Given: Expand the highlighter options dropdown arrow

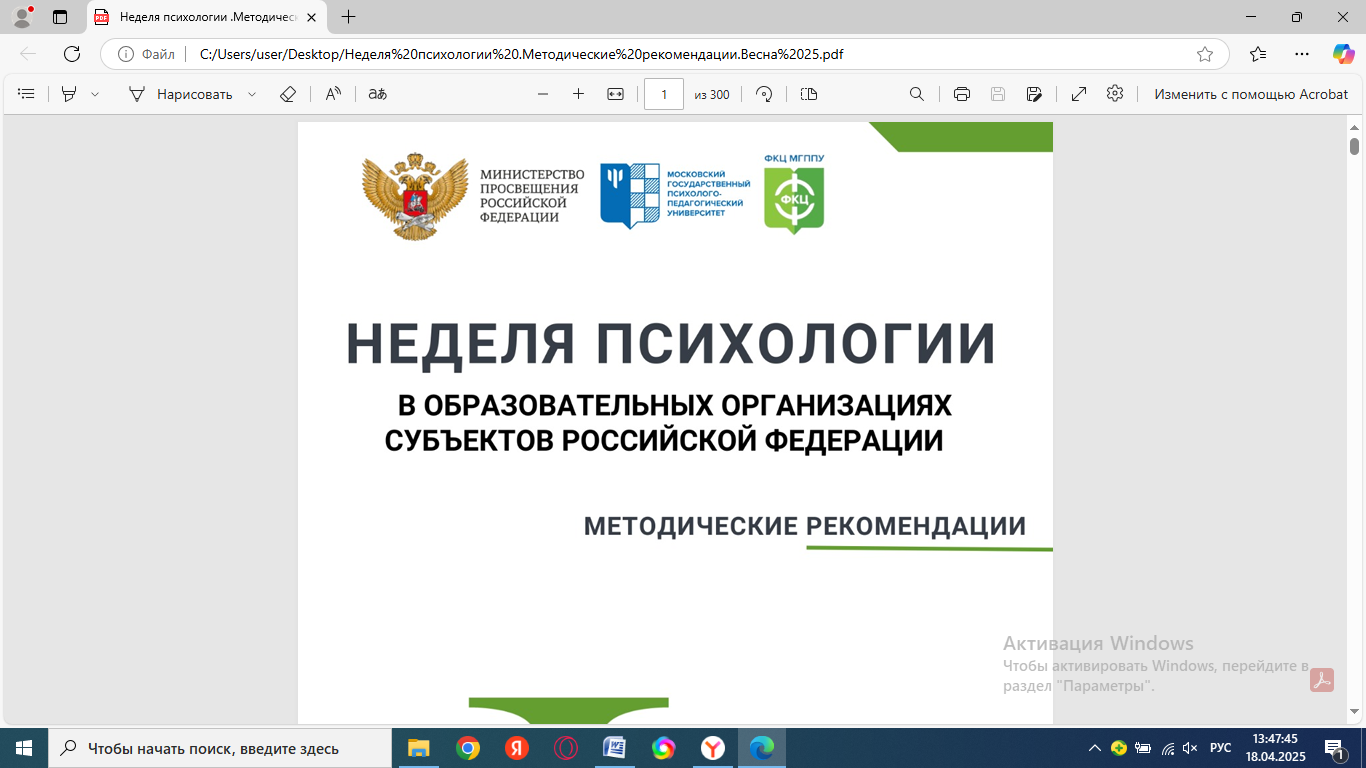Looking at the screenshot, I should [95, 94].
